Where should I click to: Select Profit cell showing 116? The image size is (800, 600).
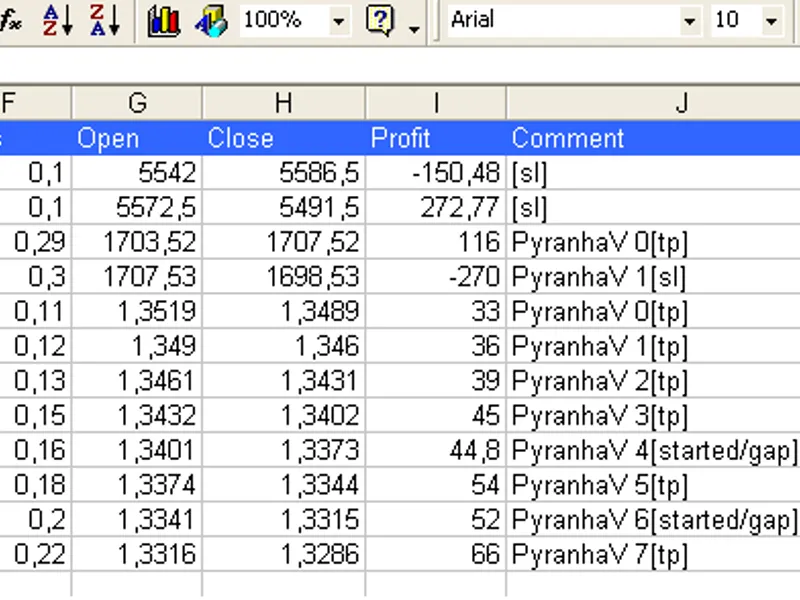436,242
